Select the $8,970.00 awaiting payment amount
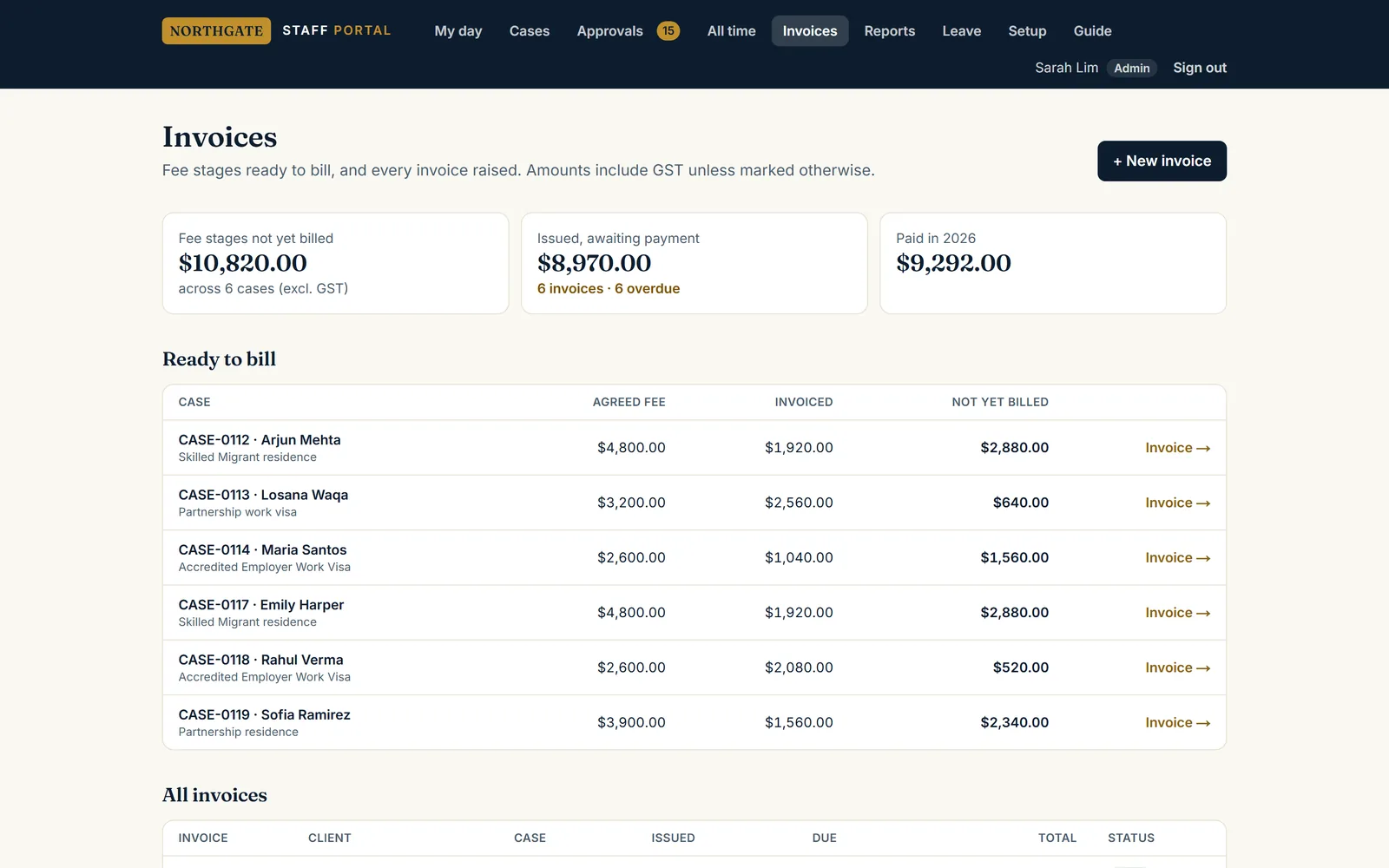 pyautogui.click(x=594, y=263)
